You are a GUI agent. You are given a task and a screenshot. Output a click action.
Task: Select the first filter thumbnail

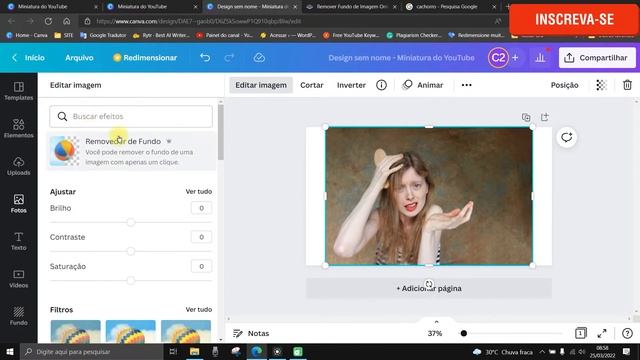click(x=76, y=331)
